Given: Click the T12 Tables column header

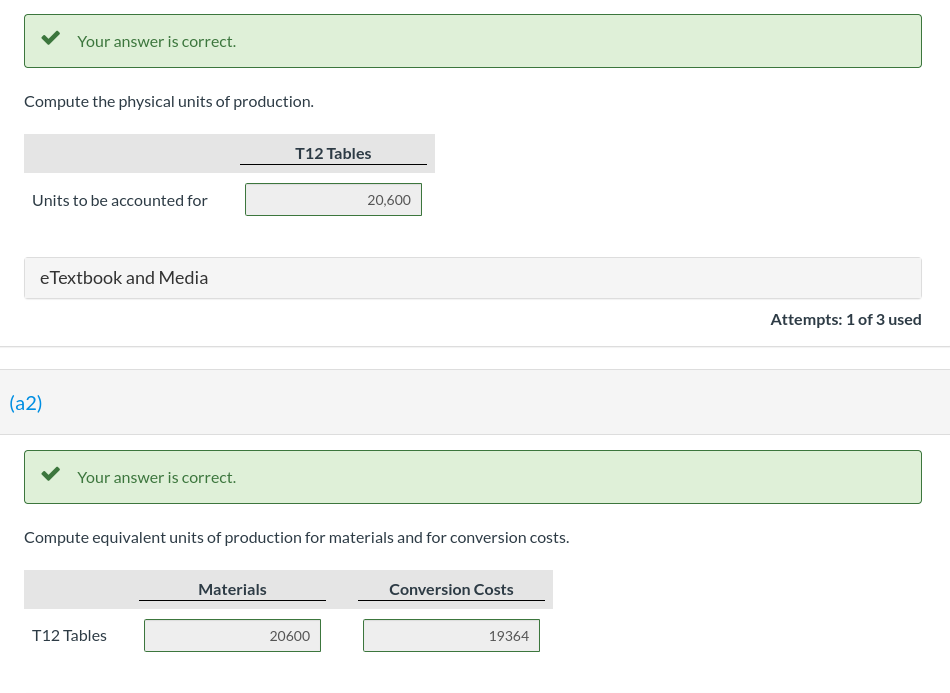Looking at the screenshot, I should [x=333, y=153].
